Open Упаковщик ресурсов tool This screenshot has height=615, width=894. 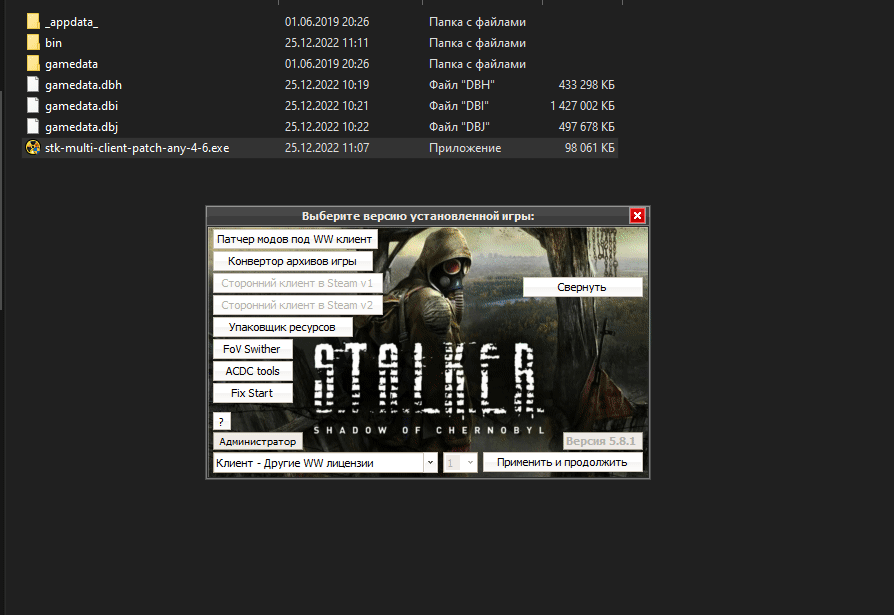282,327
